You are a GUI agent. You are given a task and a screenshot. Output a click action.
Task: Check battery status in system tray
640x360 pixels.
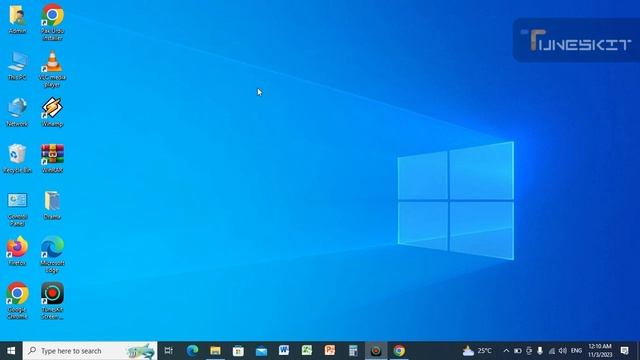point(518,351)
